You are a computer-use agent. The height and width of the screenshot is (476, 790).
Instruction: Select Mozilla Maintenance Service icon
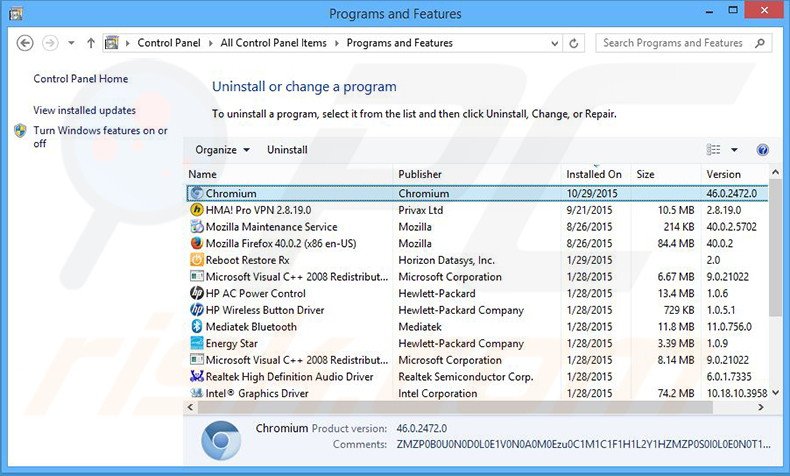click(196, 226)
